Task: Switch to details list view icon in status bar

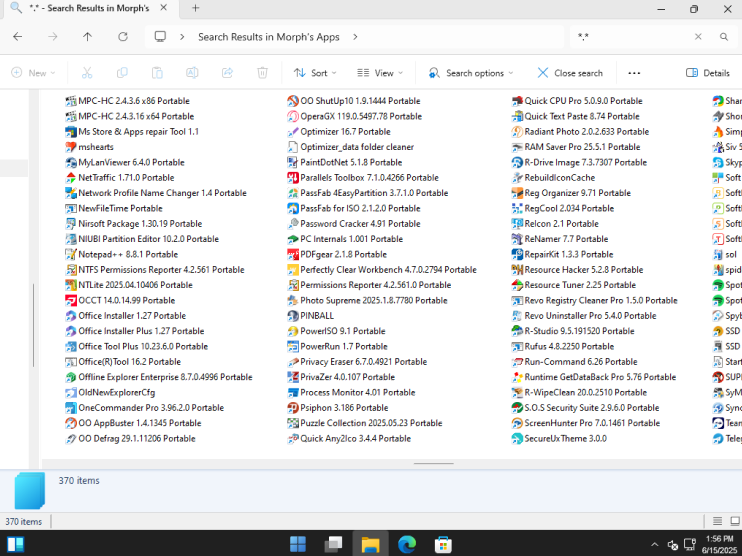Action: (x=717, y=521)
